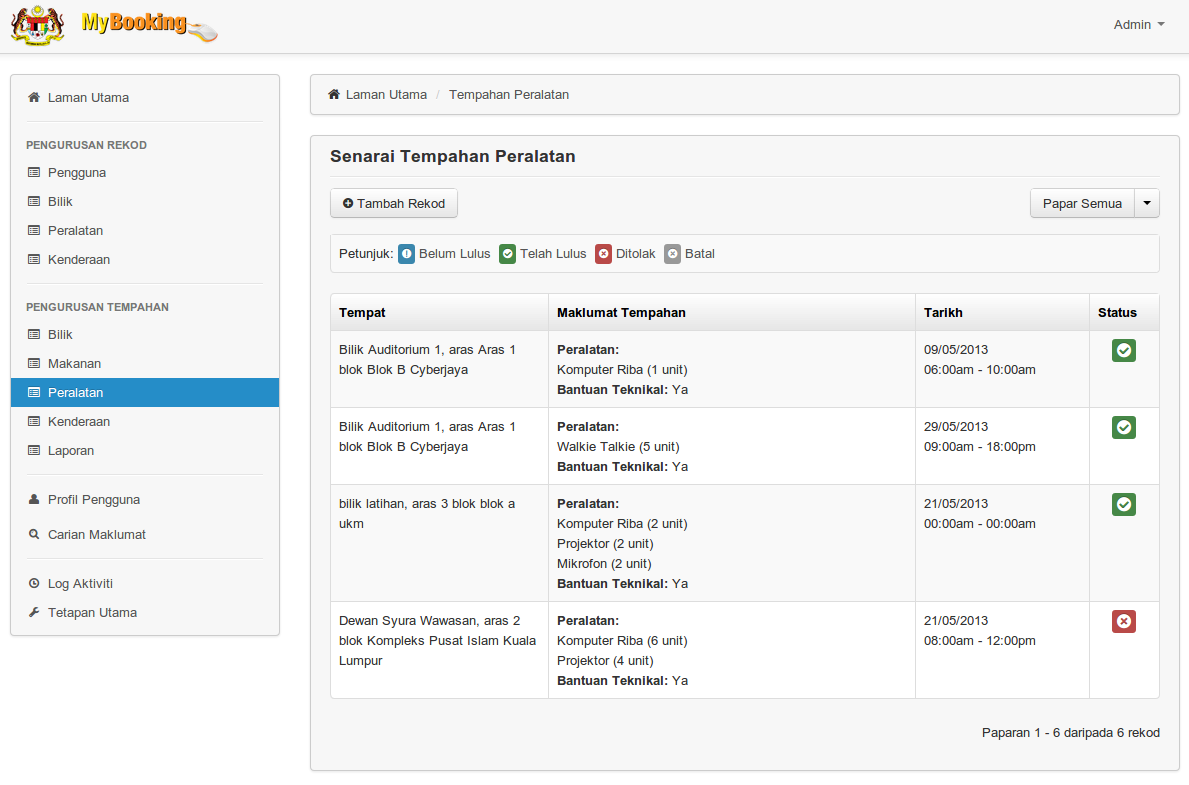Screen dimensions: 1189x785
Task: Expand the Paper Semua filter dropdown arrow
Action: coord(1147,203)
